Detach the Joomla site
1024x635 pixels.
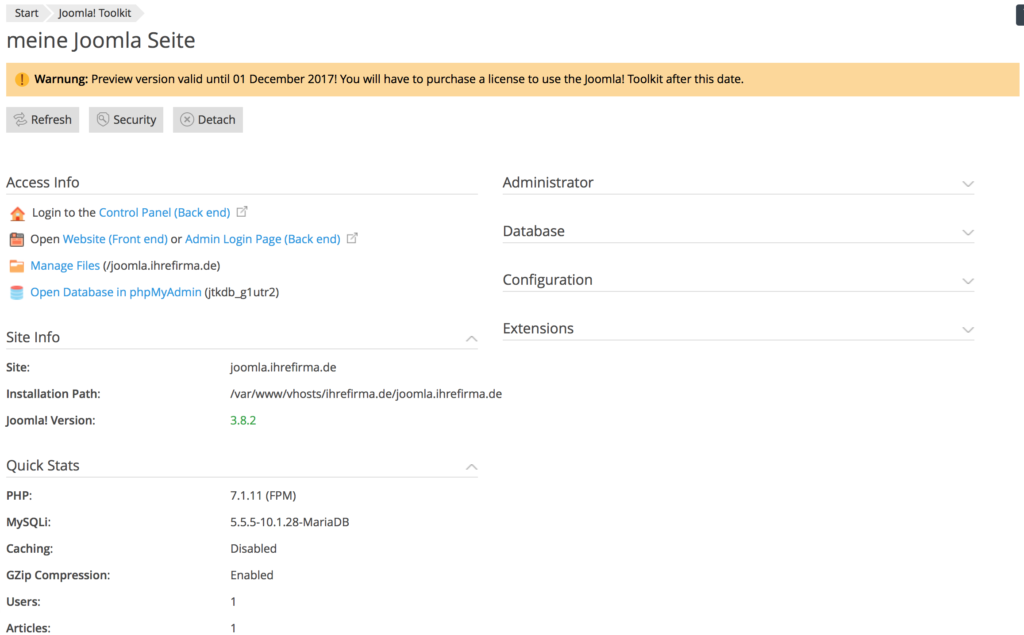click(x=208, y=120)
